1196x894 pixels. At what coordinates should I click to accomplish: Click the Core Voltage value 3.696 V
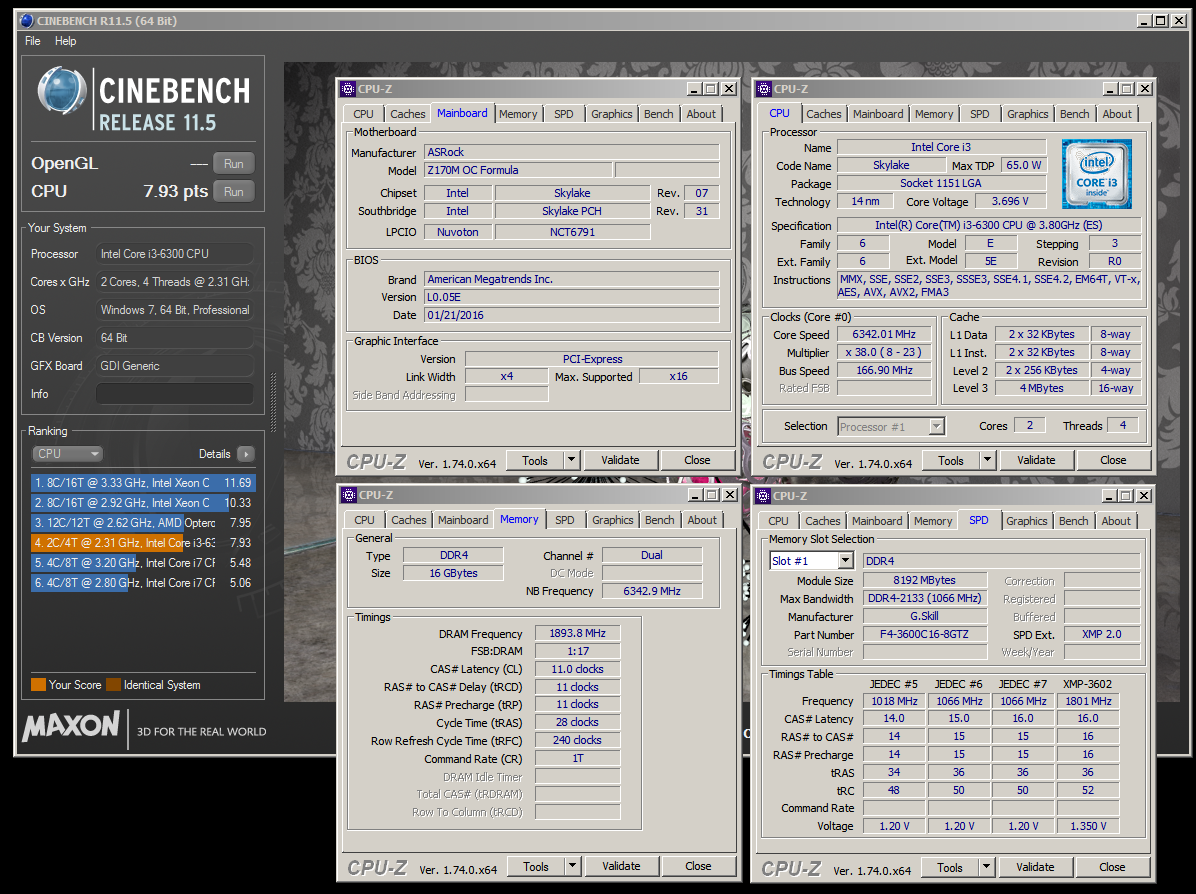(x=1010, y=201)
